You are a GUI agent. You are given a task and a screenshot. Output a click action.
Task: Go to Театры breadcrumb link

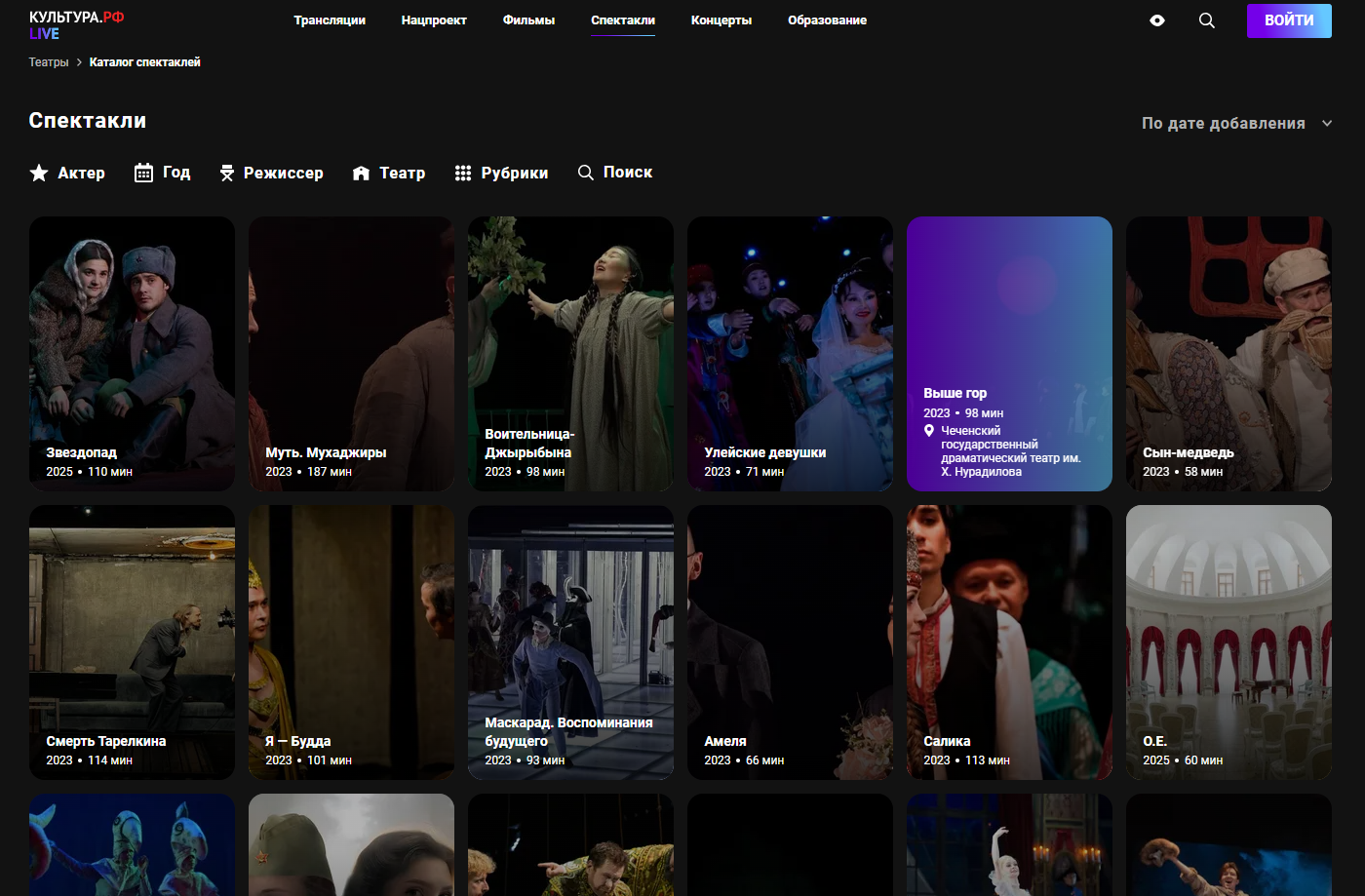[x=49, y=62]
